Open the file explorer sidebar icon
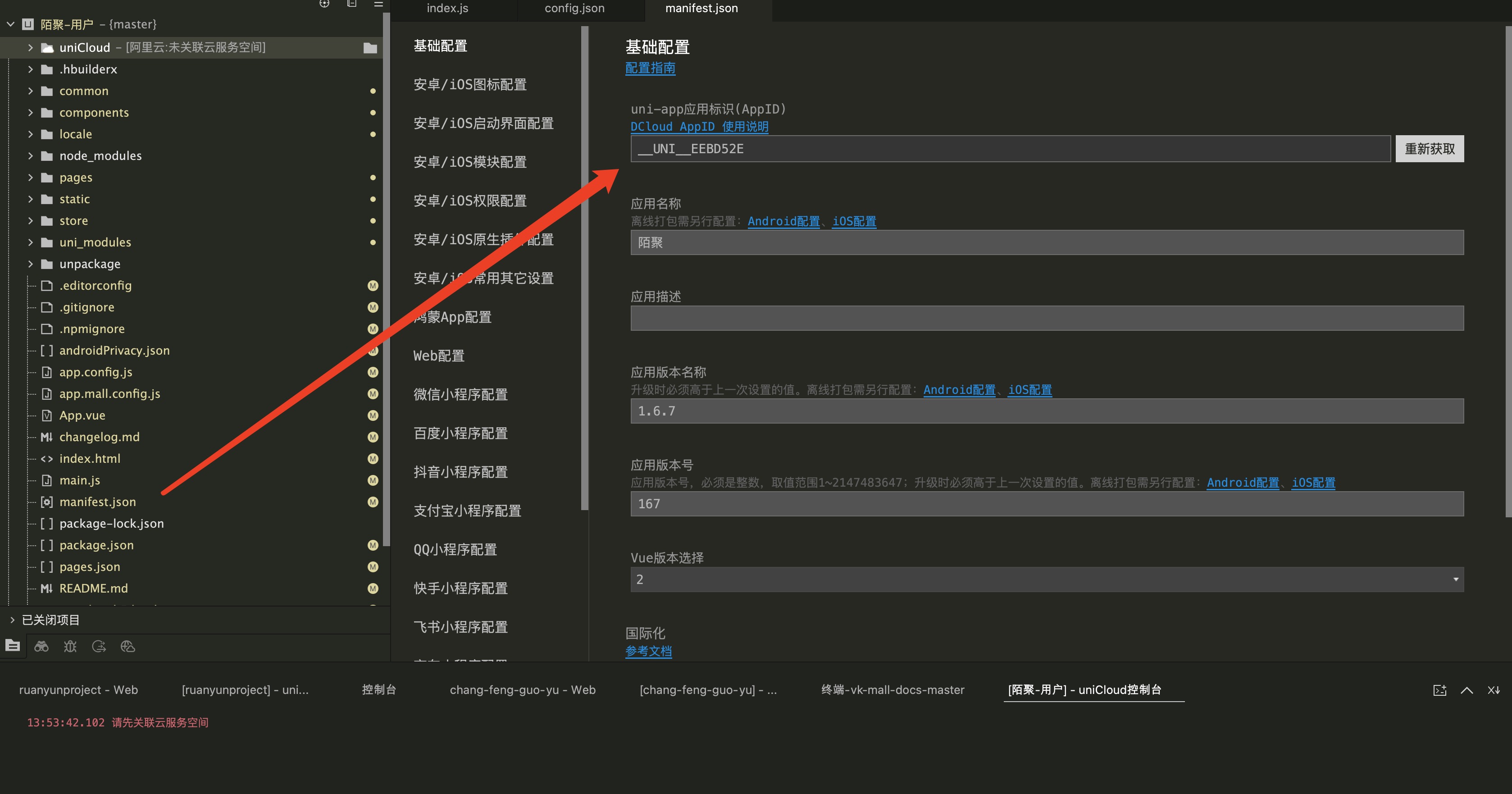Image resolution: width=1512 pixels, height=794 pixels. click(12, 646)
